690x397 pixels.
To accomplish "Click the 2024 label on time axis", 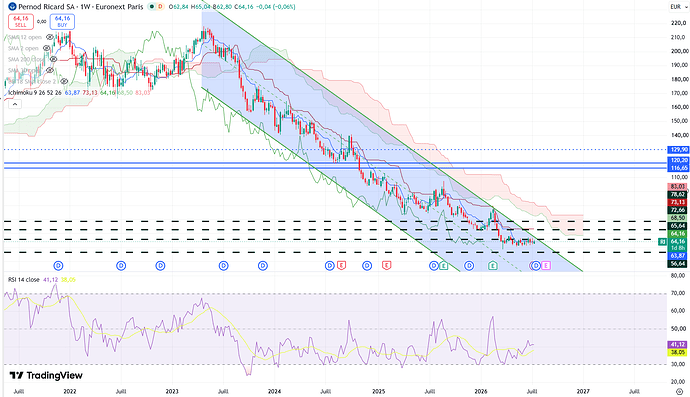I will (275, 391).
